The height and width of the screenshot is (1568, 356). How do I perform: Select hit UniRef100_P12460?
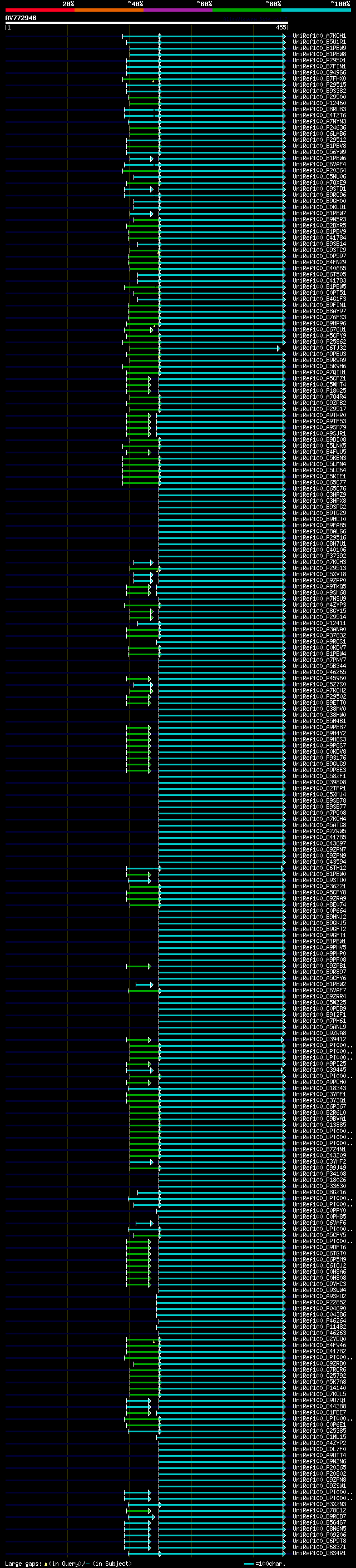tap(319, 103)
